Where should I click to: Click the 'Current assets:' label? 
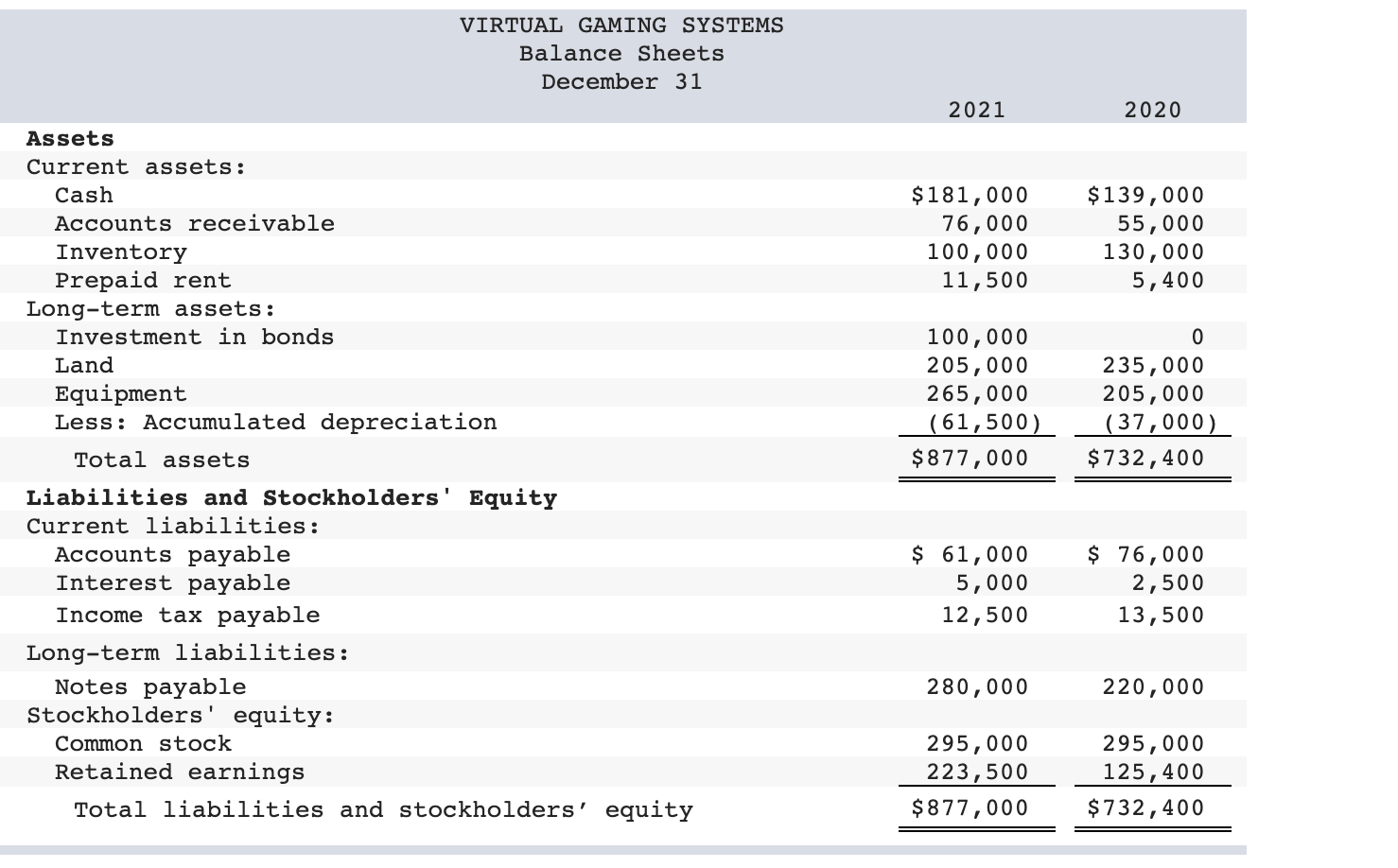coord(136,166)
